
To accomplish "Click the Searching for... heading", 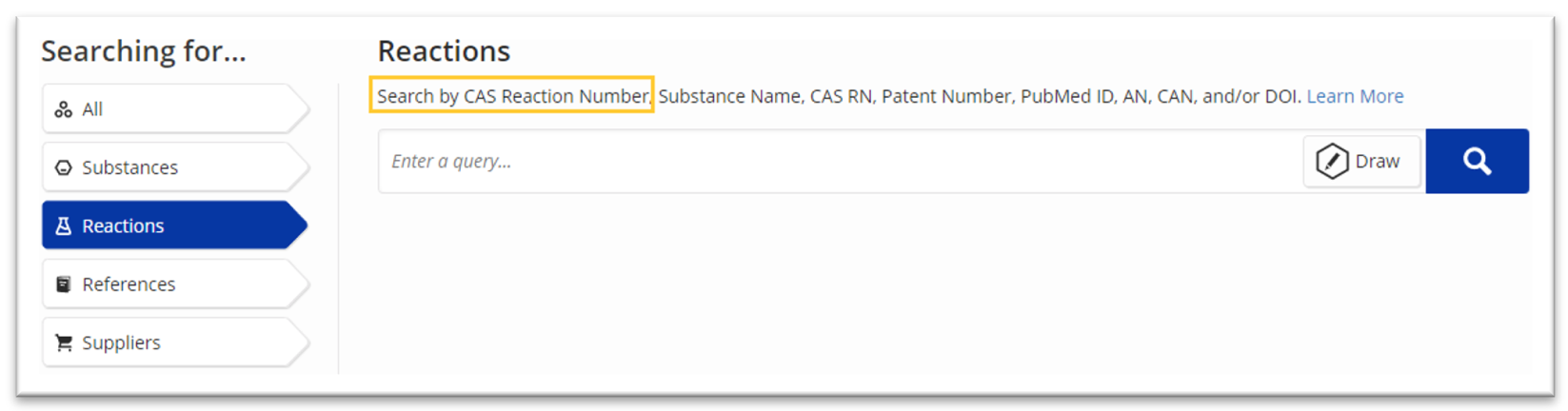I will click(144, 50).
